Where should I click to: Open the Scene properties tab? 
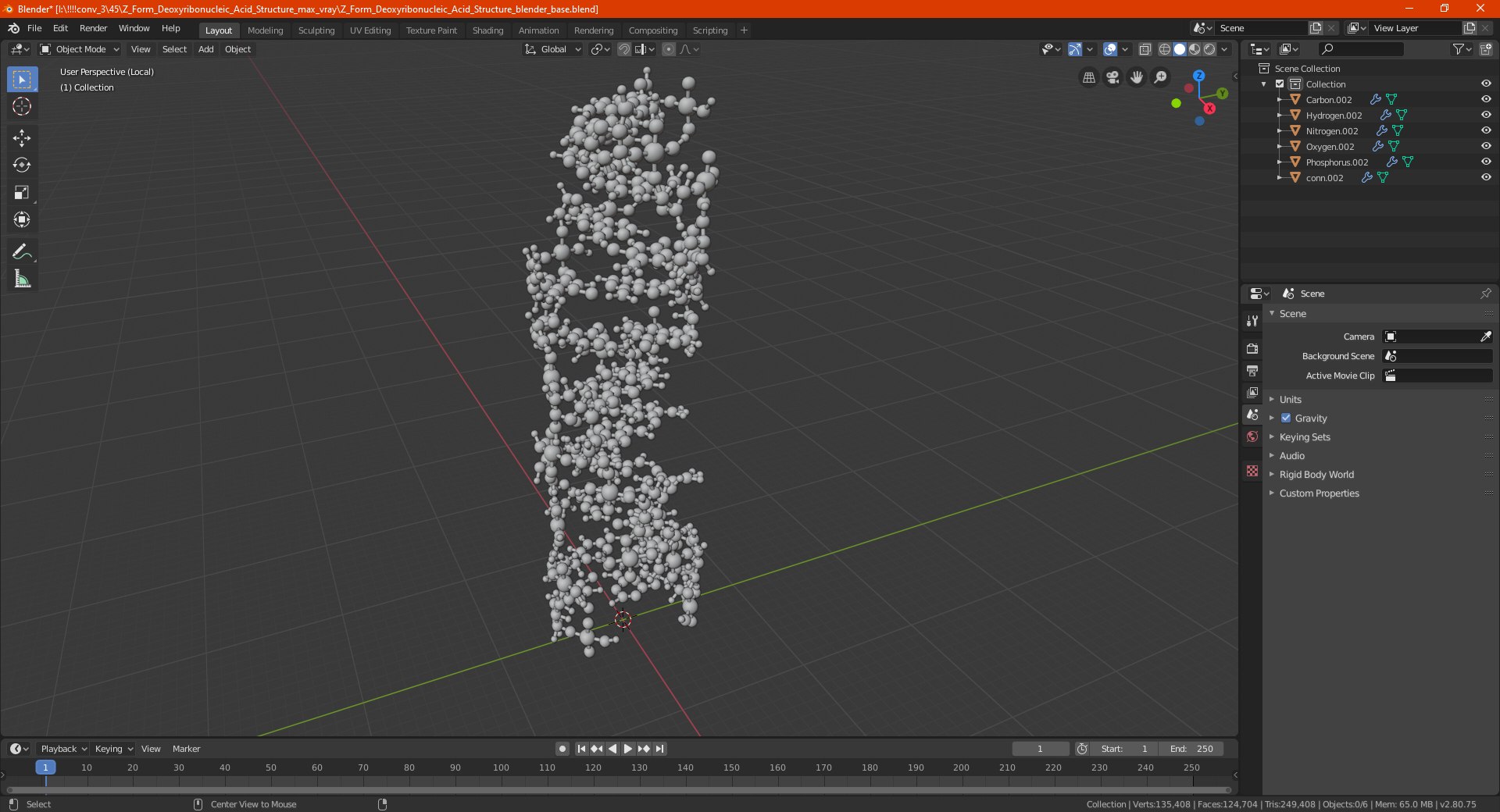tap(1252, 415)
